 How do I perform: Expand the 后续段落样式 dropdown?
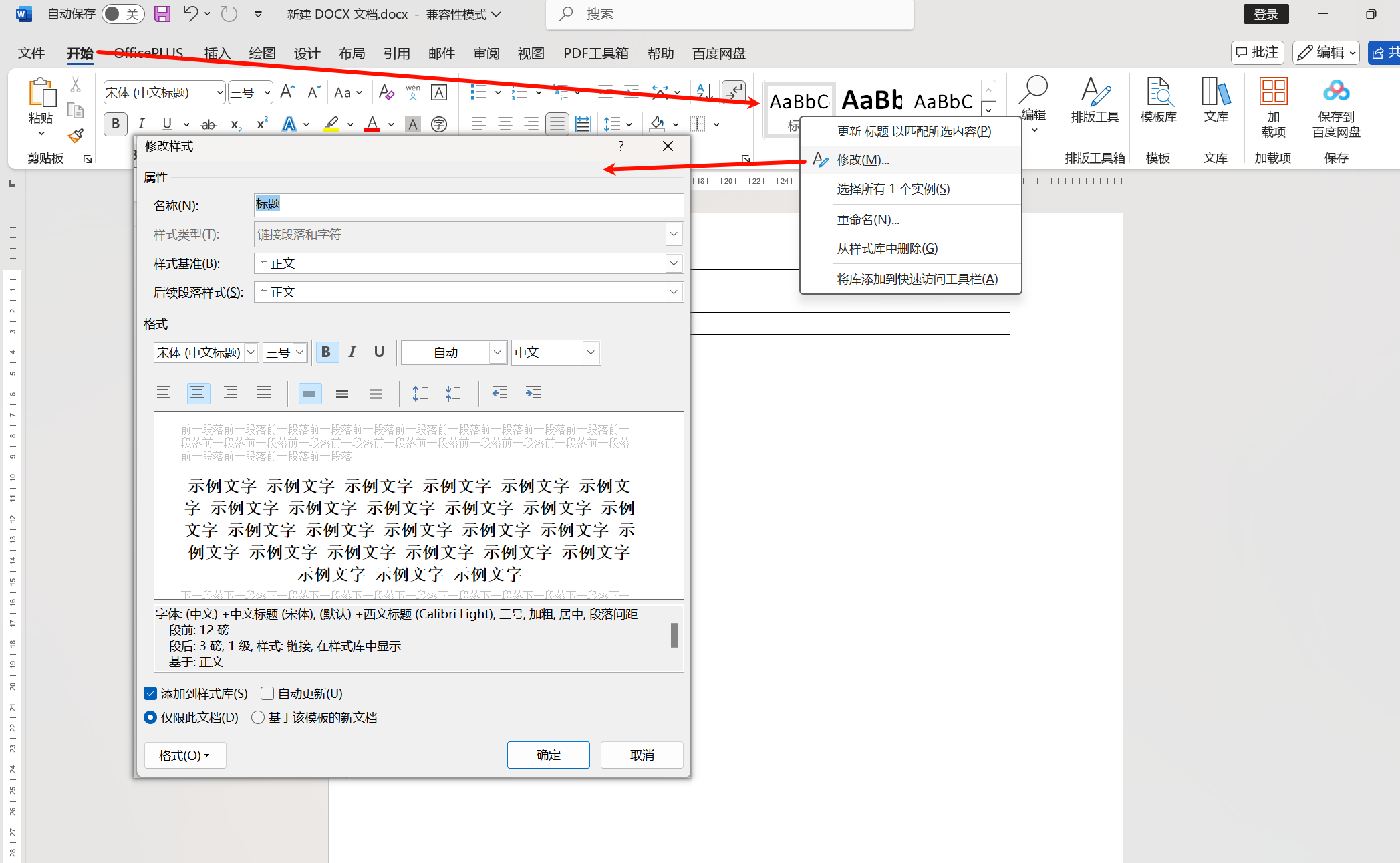(x=674, y=292)
